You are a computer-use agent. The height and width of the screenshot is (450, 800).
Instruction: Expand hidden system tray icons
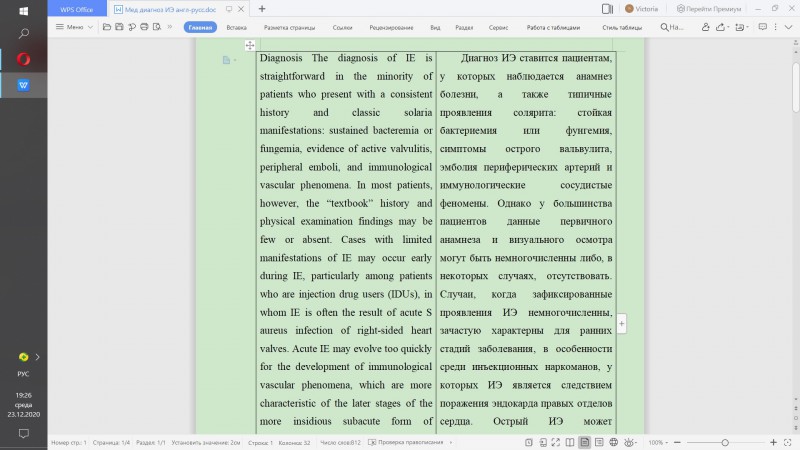37,357
